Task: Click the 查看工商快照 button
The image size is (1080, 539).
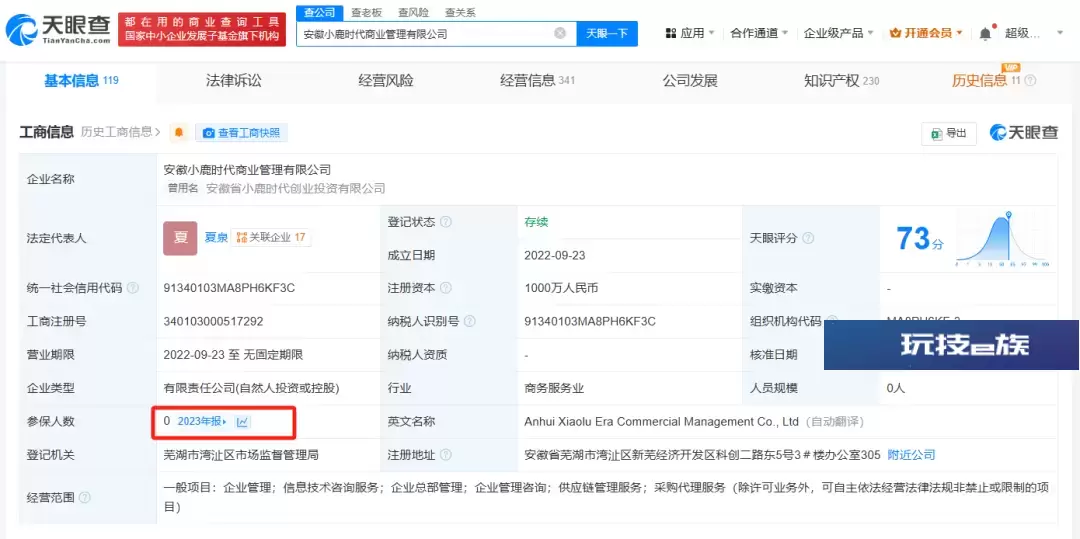Action: 242,133
